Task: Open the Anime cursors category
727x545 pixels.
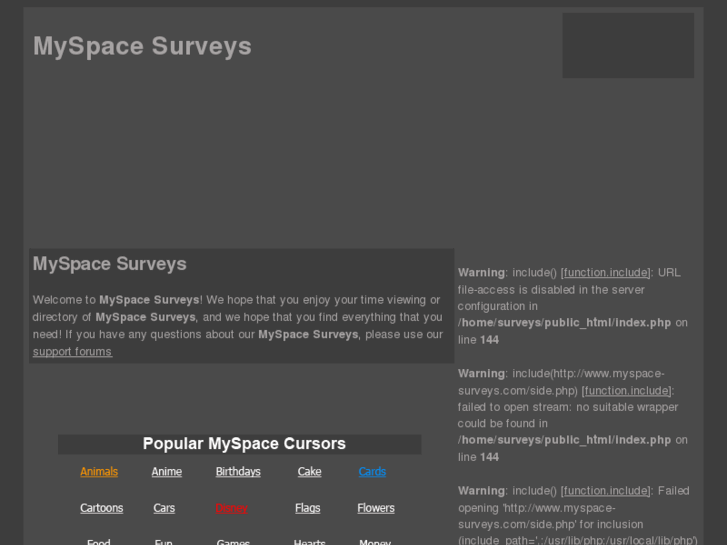Action: (x=166, y=472)
